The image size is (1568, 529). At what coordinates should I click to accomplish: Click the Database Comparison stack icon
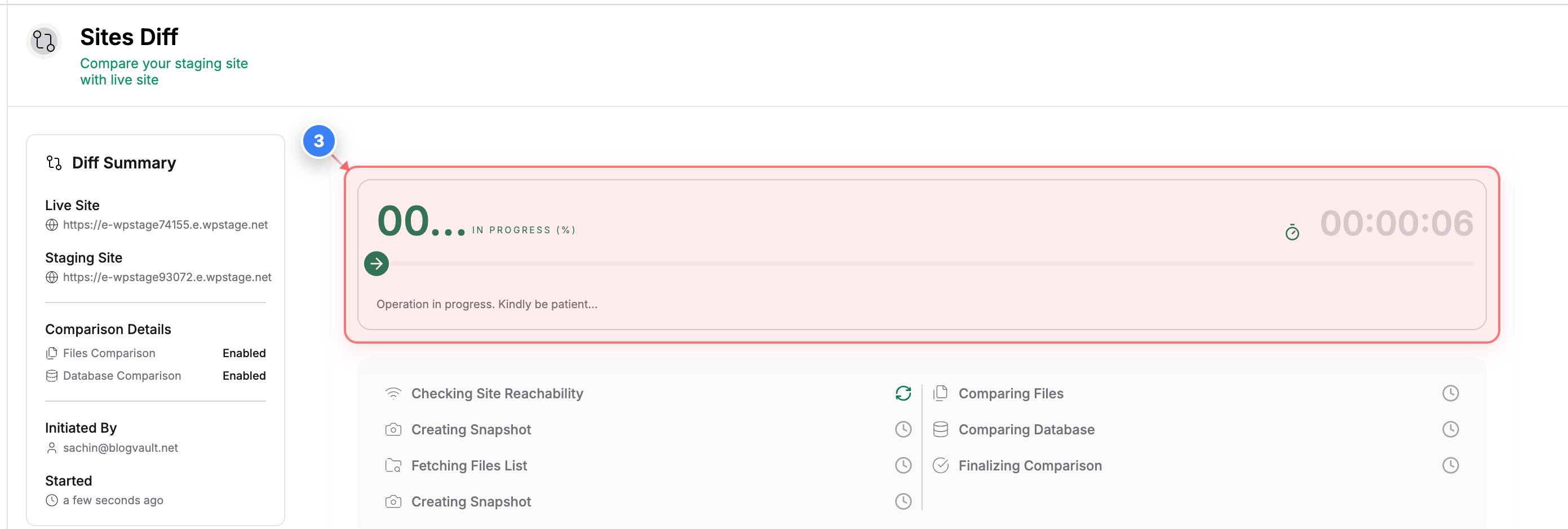pyautogui.click(x=52, y=376)
